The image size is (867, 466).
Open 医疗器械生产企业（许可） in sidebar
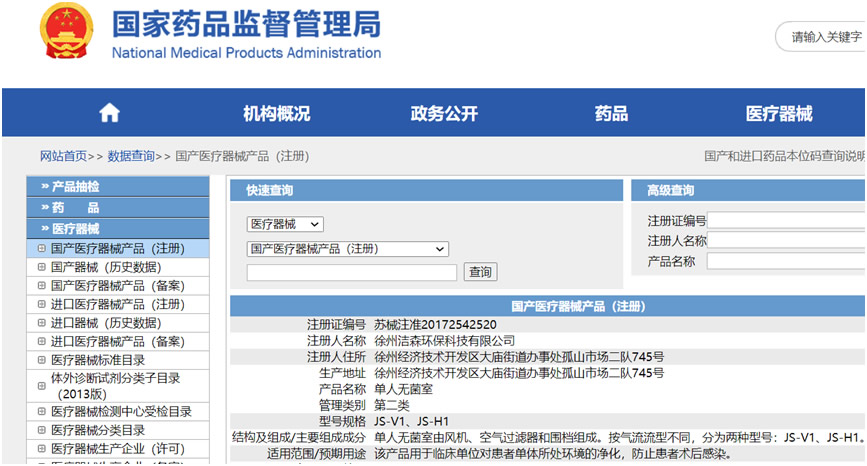coord(118,448)
